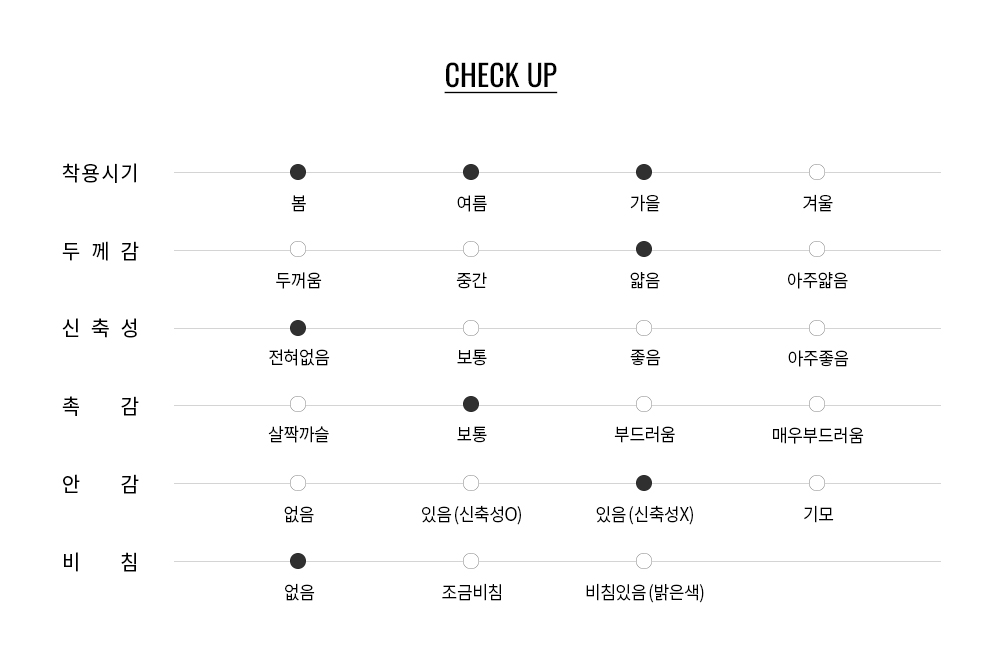Select 비침있음(밝은색) transparency circle

644,561
